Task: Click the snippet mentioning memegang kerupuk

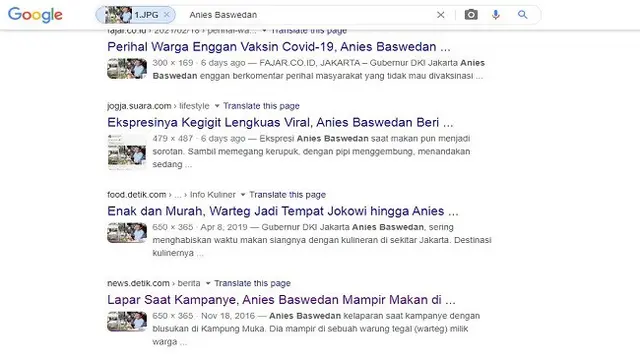Action: point(311,151)
